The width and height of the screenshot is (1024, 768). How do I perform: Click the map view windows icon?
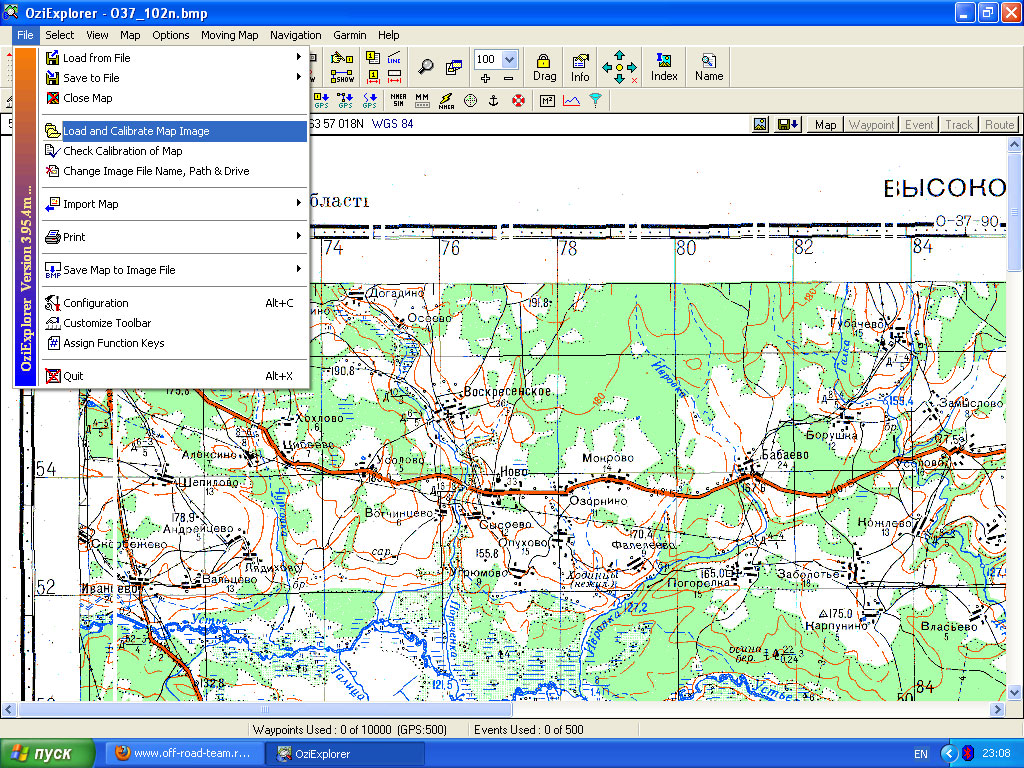453,67
